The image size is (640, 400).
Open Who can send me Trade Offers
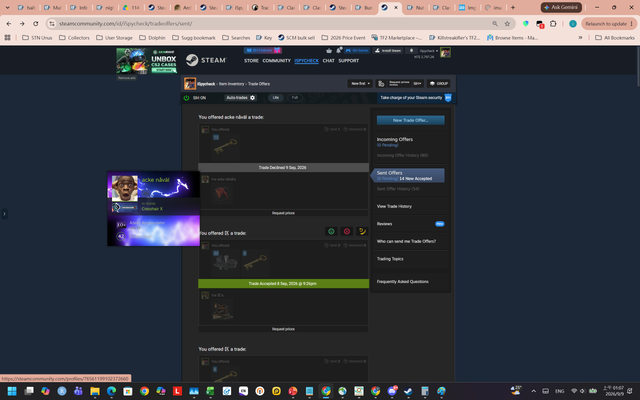406,241
